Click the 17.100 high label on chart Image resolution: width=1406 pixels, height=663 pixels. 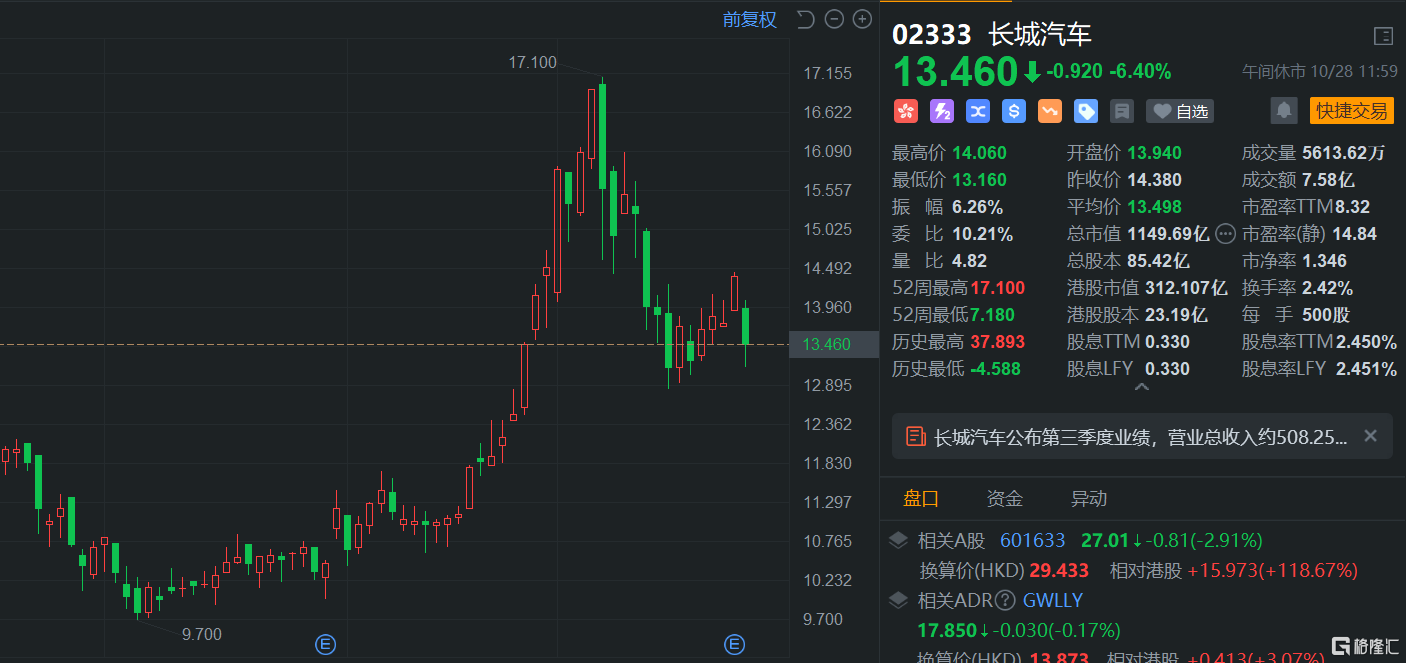[x=533, y=62]
